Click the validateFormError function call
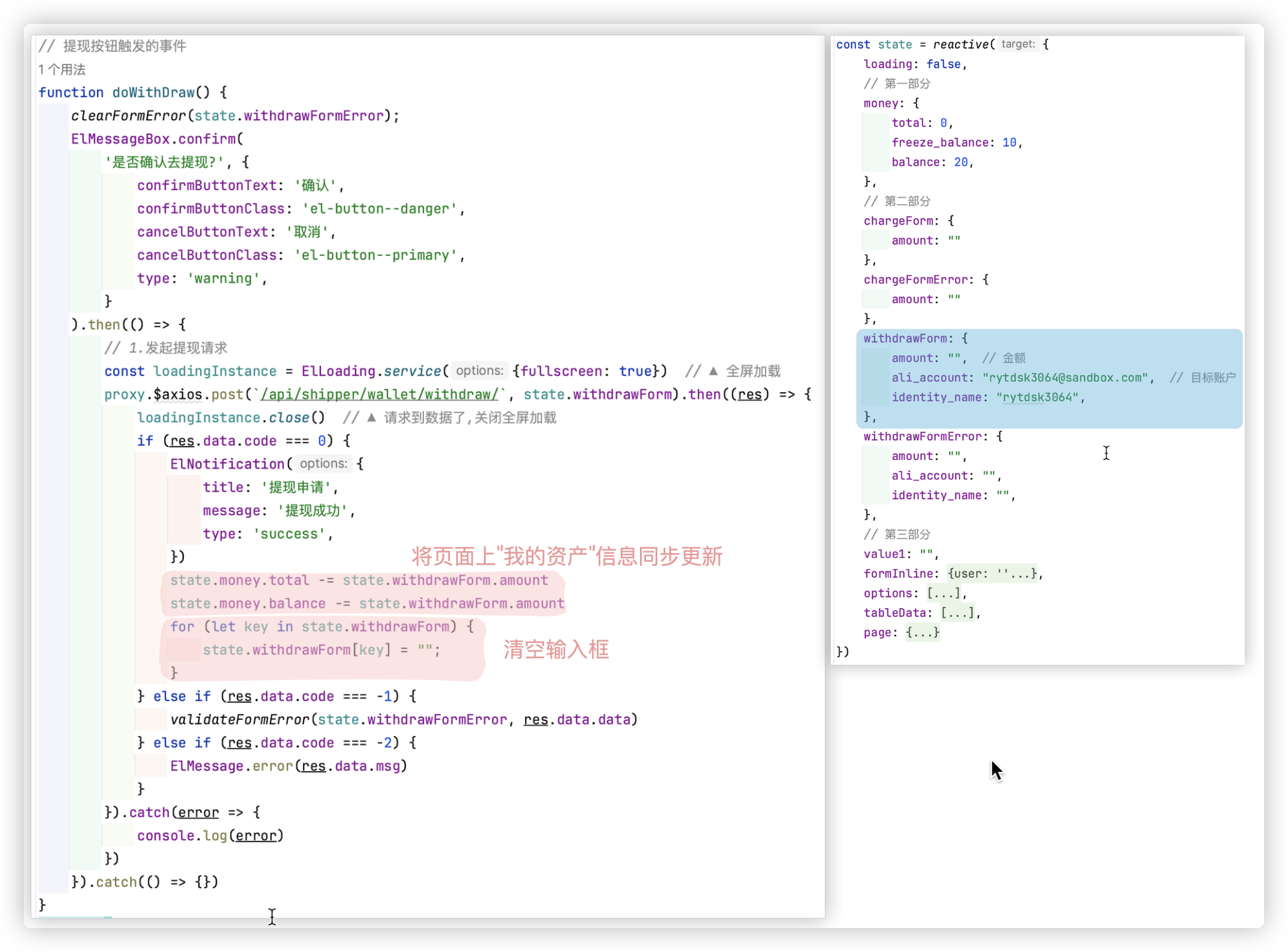Screen dimensions: 1288x952 pos(239,719)
